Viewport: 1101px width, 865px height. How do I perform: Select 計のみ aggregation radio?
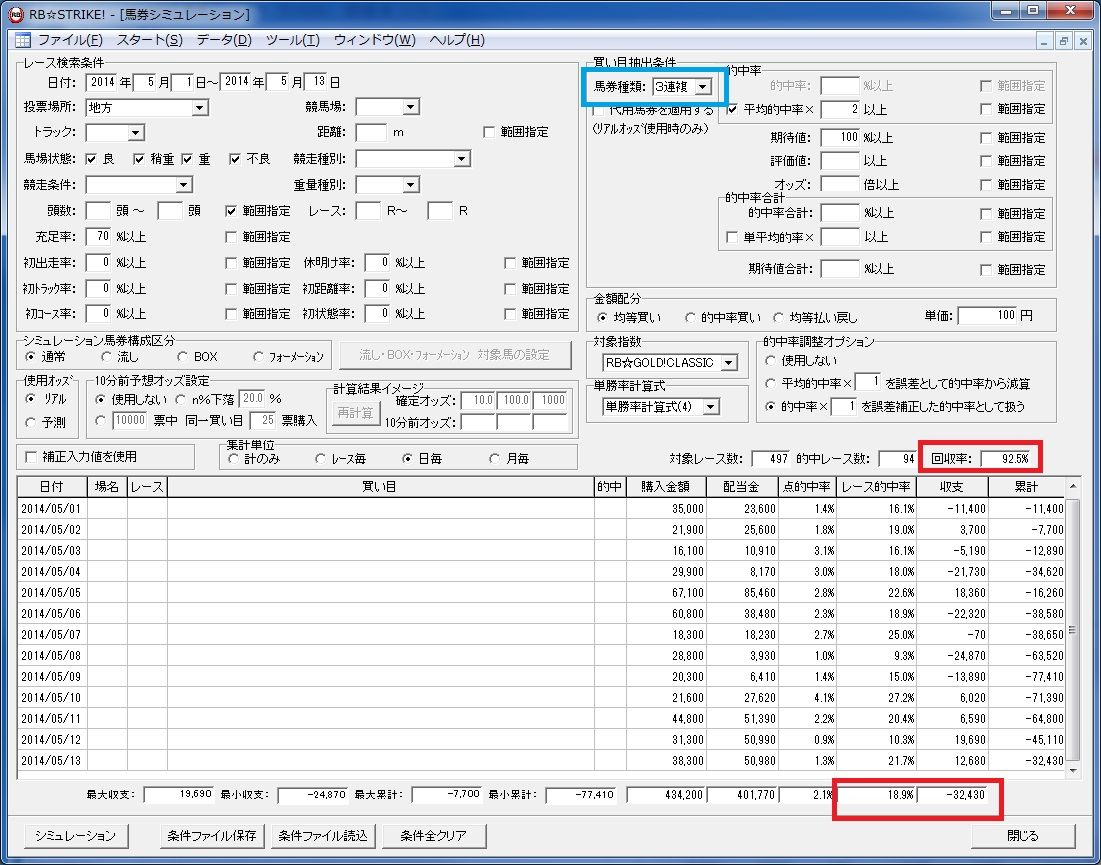233,459
